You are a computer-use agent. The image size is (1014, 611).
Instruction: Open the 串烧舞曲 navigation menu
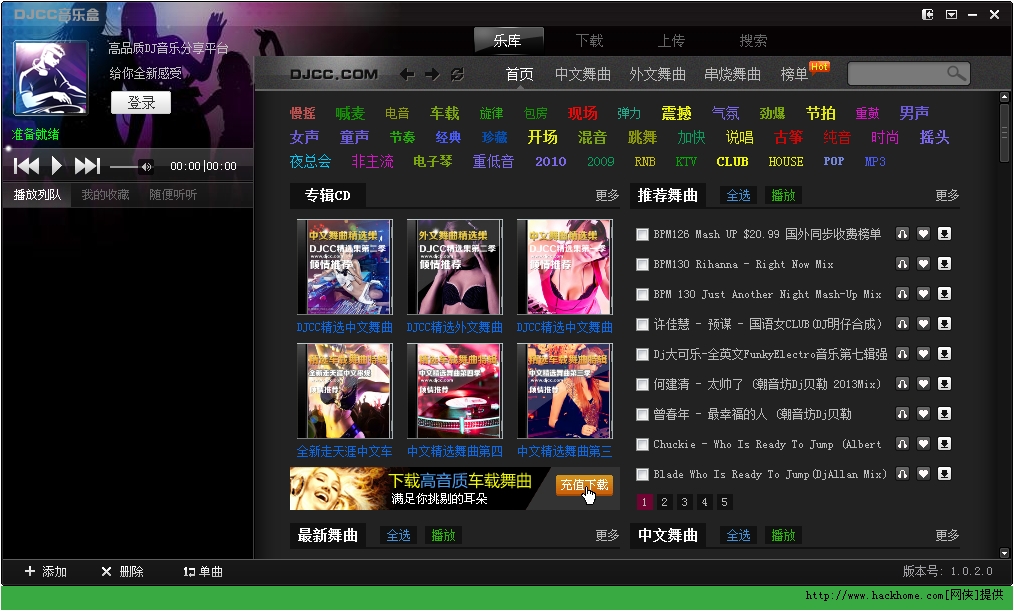[733, 74]
